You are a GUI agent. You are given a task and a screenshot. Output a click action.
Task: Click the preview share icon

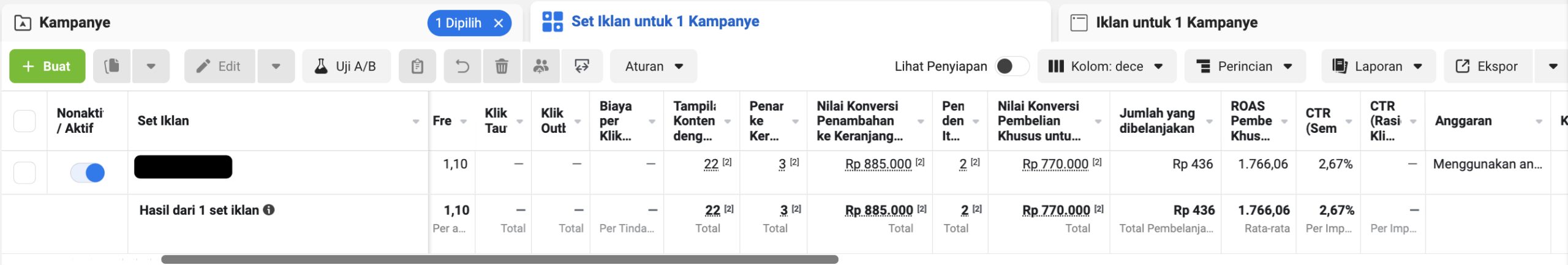click(581, 66)
